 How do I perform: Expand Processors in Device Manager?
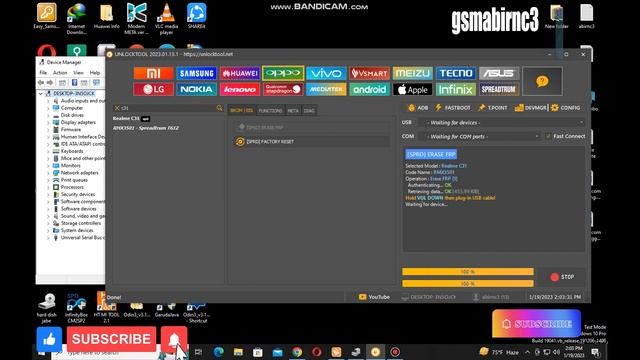coord(48,187)
